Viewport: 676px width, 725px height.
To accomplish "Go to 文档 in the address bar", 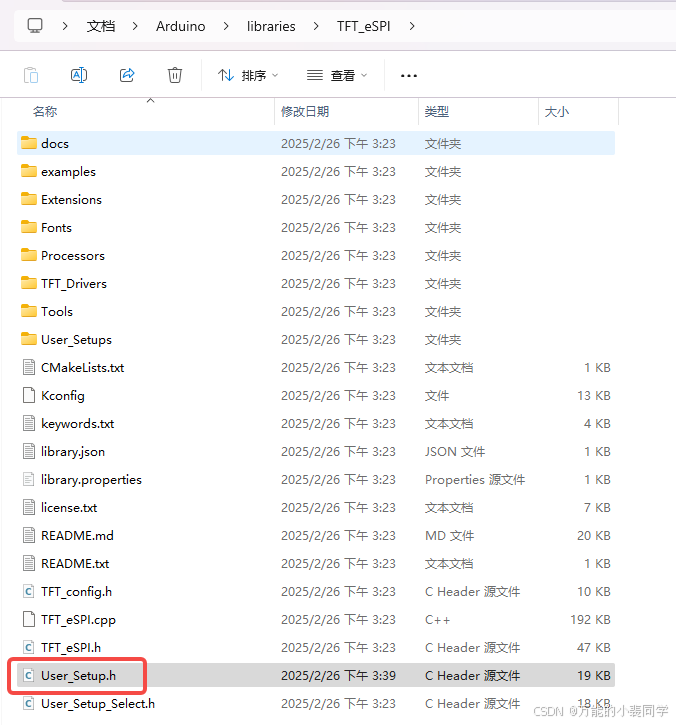I will point(101,26).
